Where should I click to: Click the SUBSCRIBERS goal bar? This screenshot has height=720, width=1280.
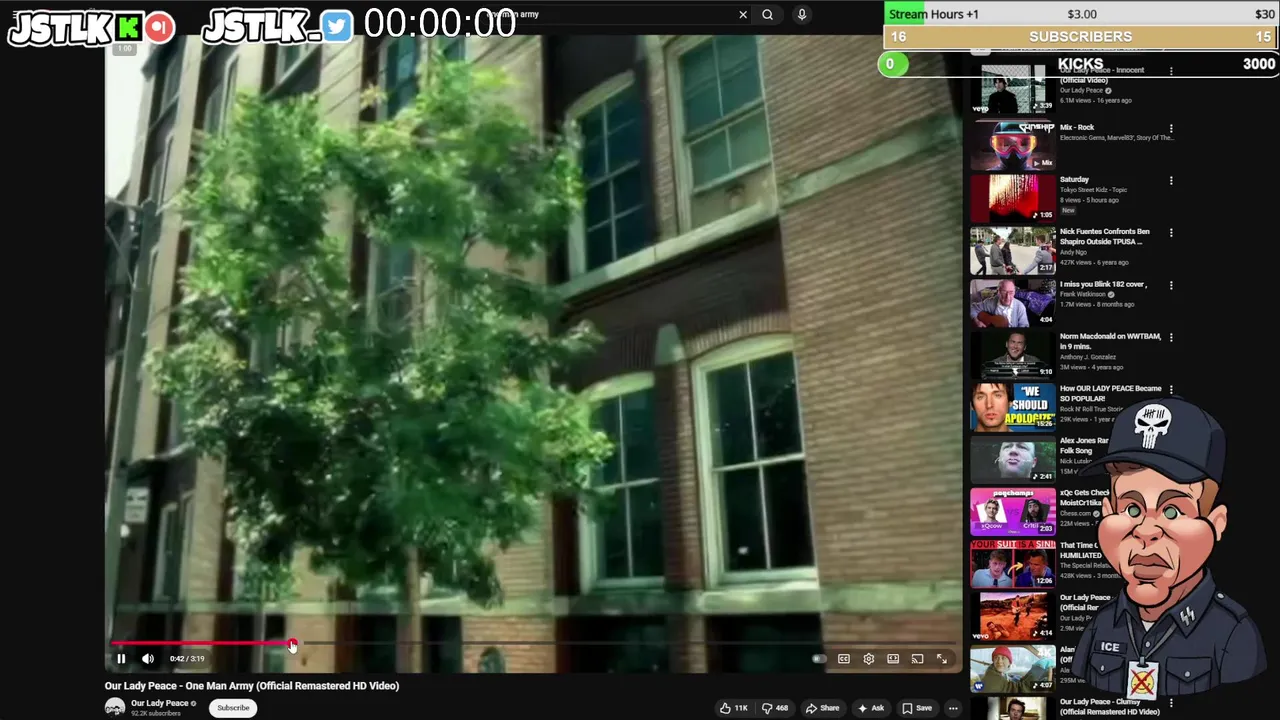point(1081,36)
